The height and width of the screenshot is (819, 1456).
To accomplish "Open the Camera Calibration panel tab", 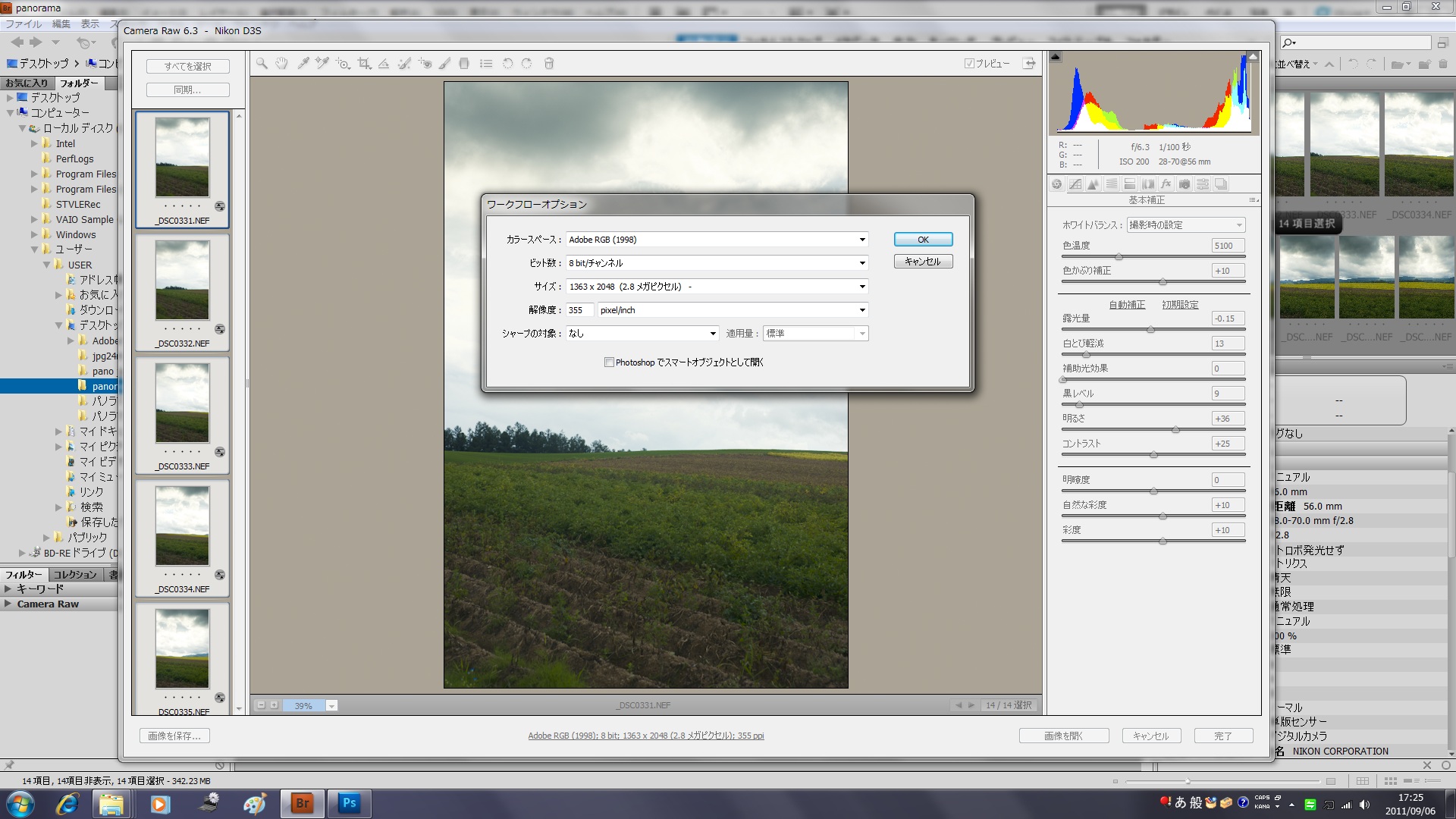I will (1185, 184).
